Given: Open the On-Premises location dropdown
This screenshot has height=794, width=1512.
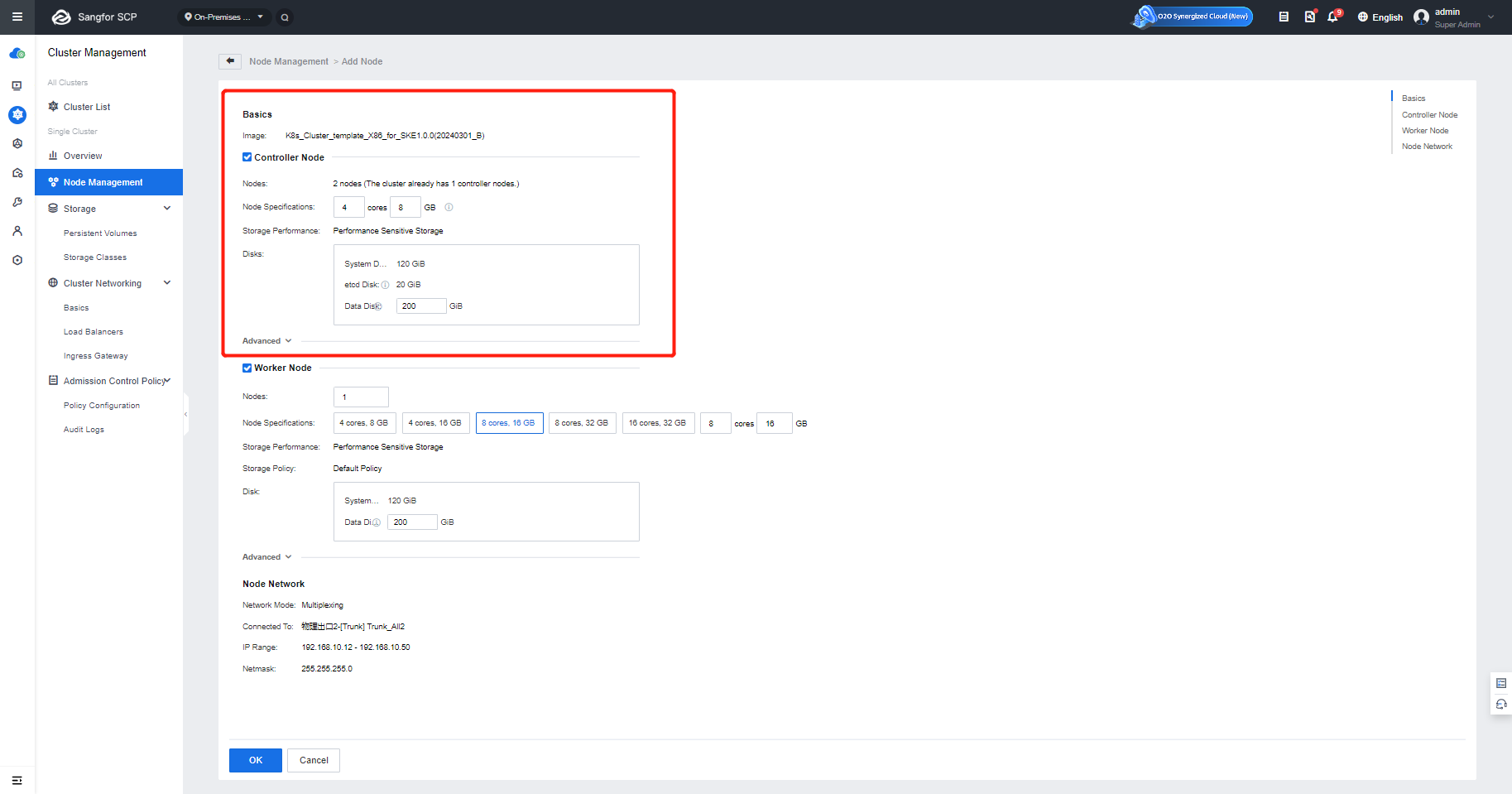Looking at the screenshot, I should 224,17.
